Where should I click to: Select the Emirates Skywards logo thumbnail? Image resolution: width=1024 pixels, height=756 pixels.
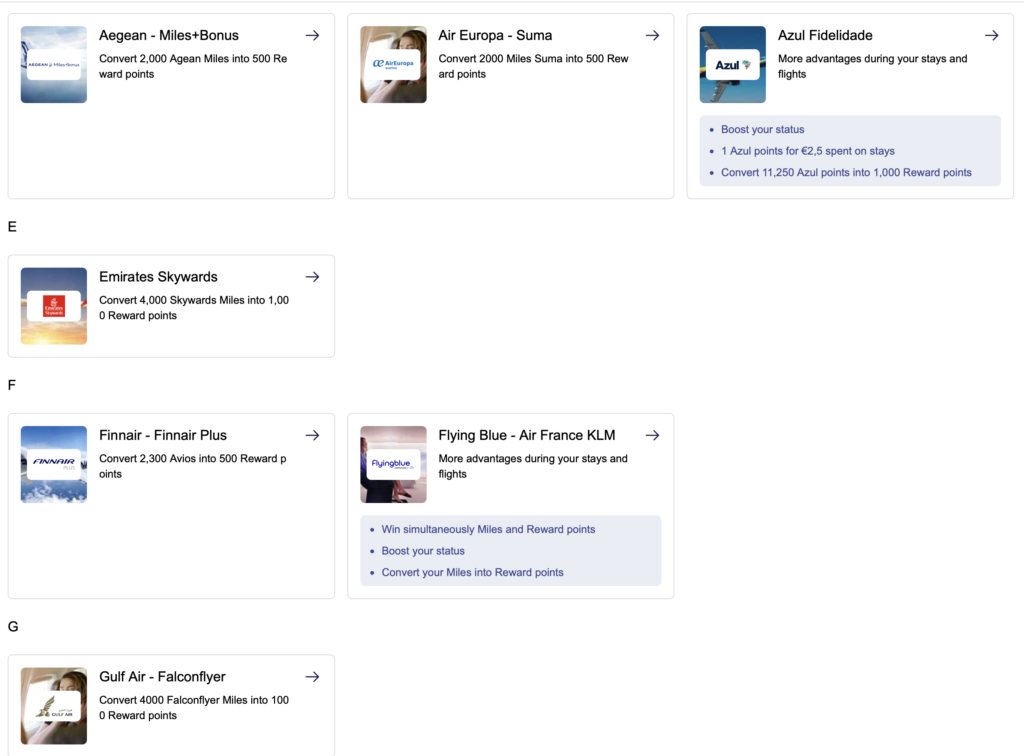point(54,306)
